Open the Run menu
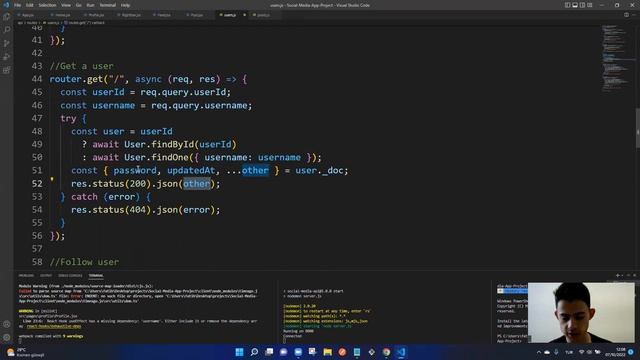 pos(90,5)
